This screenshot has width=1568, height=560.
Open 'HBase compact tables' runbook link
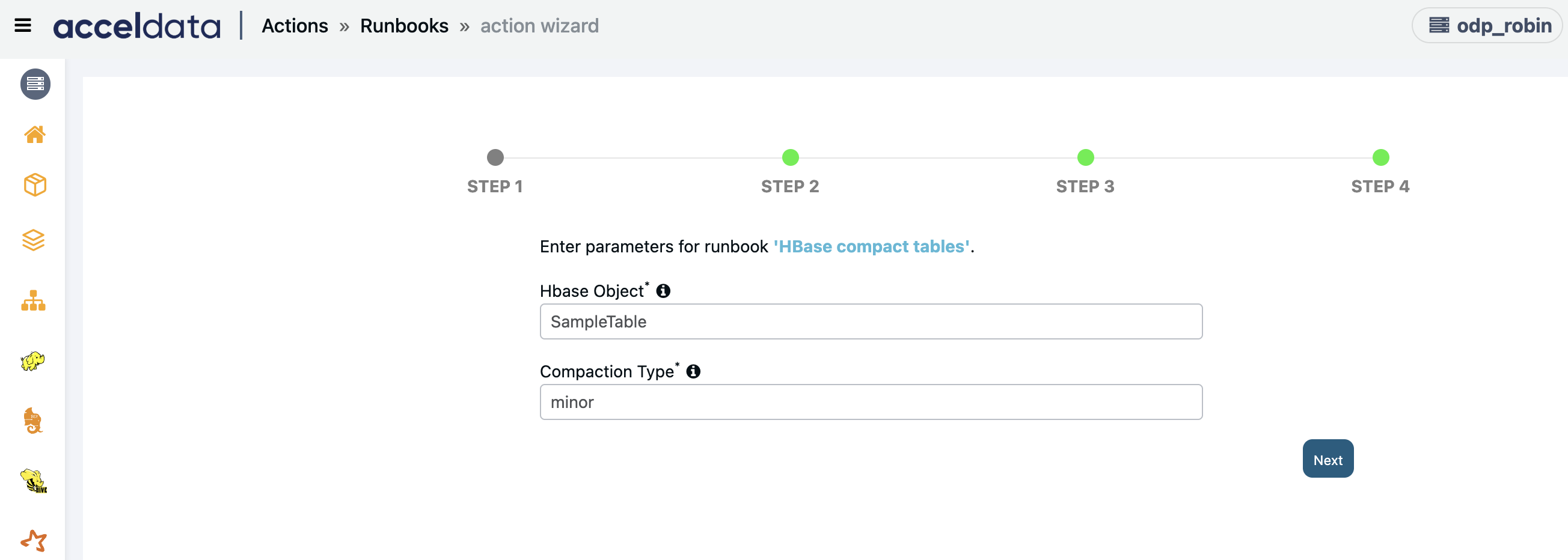tap(872, 247)
